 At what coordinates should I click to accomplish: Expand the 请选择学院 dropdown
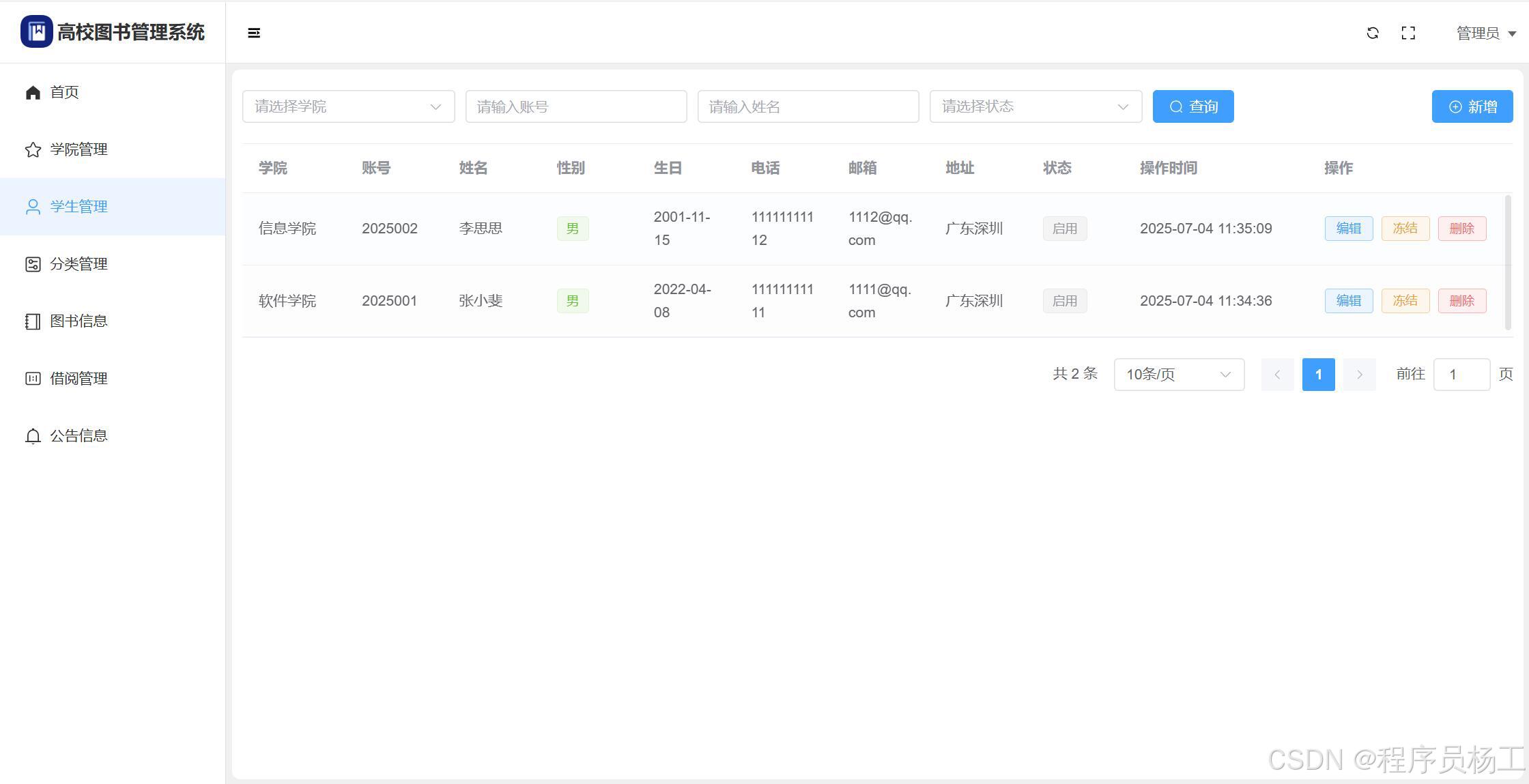tap(348, 106)
